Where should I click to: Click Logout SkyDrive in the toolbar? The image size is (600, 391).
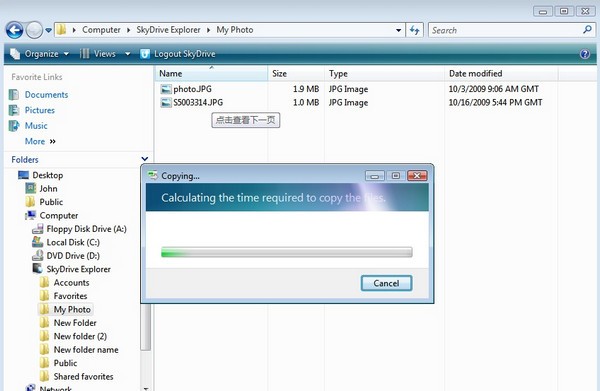pos(184,54)
